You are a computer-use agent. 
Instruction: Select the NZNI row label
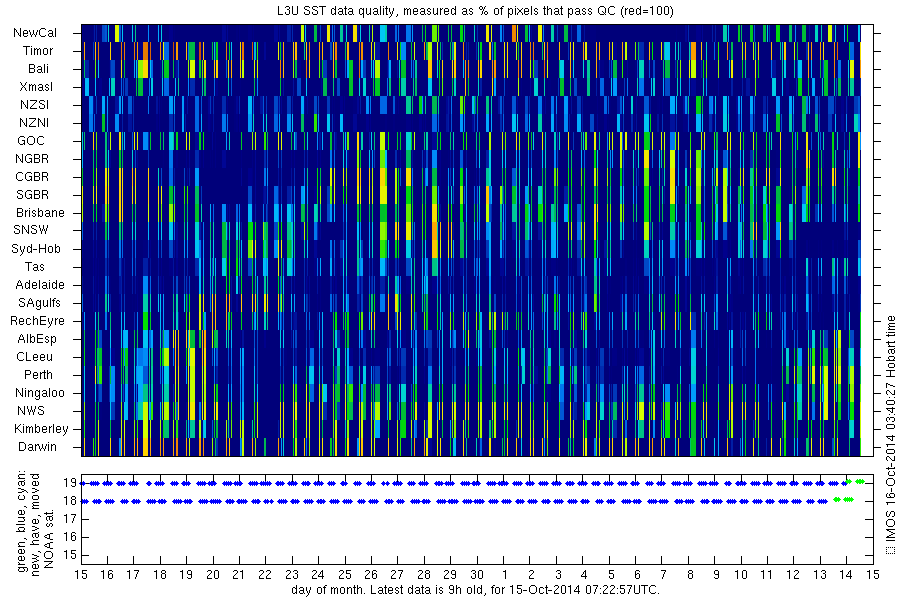point(34,123)
